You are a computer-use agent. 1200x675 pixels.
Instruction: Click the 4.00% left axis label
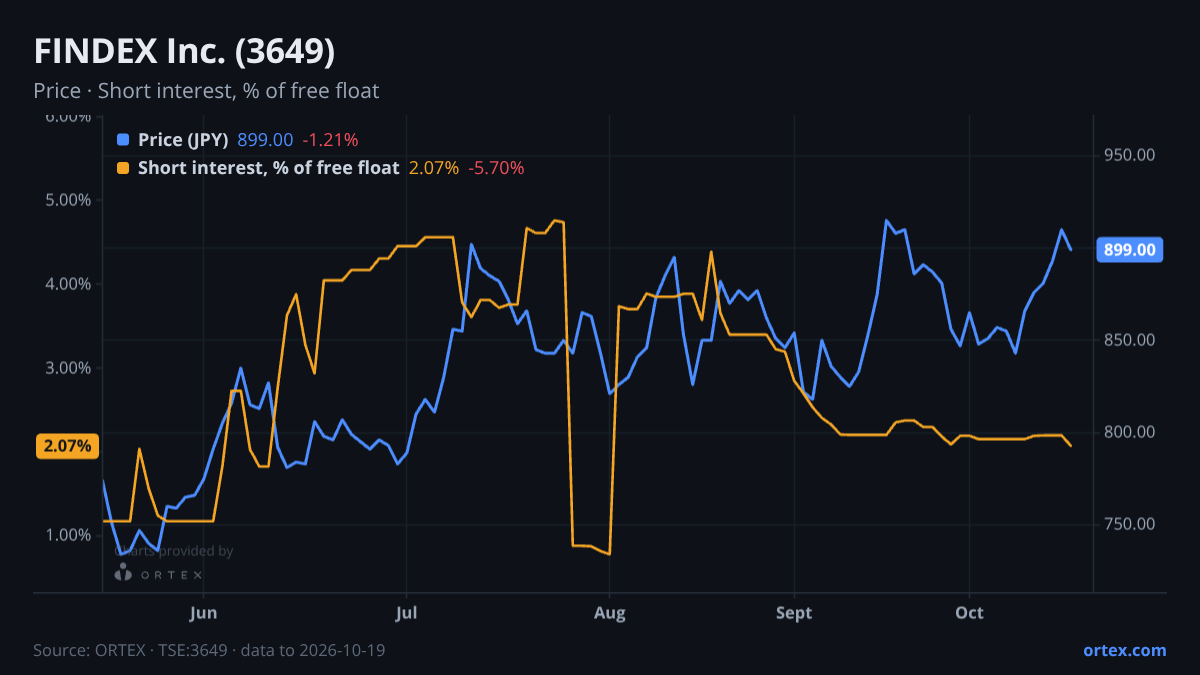69,284
